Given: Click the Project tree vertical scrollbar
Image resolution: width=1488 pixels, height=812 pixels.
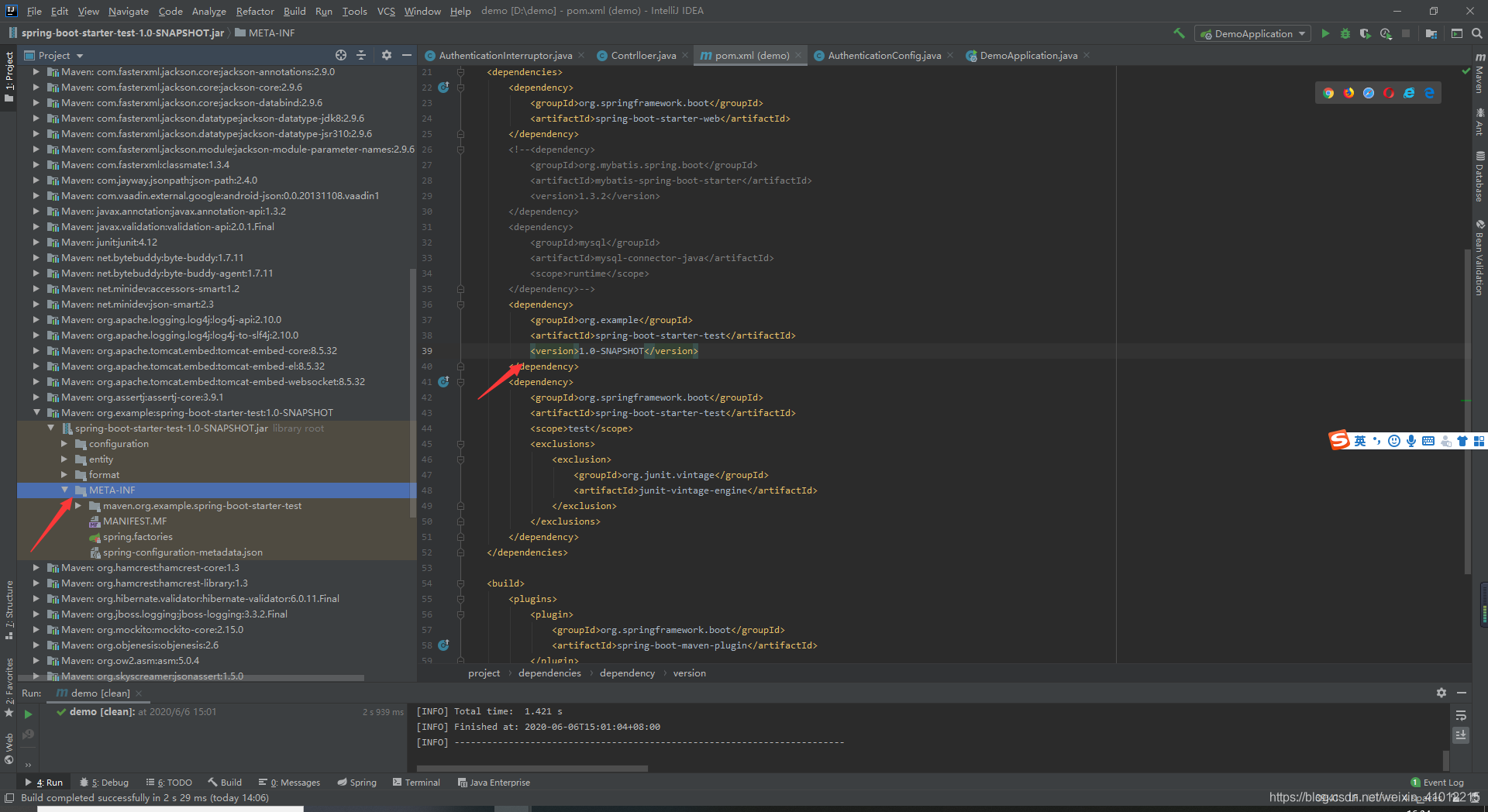Looking at the screenshot, I should point(412,391).
